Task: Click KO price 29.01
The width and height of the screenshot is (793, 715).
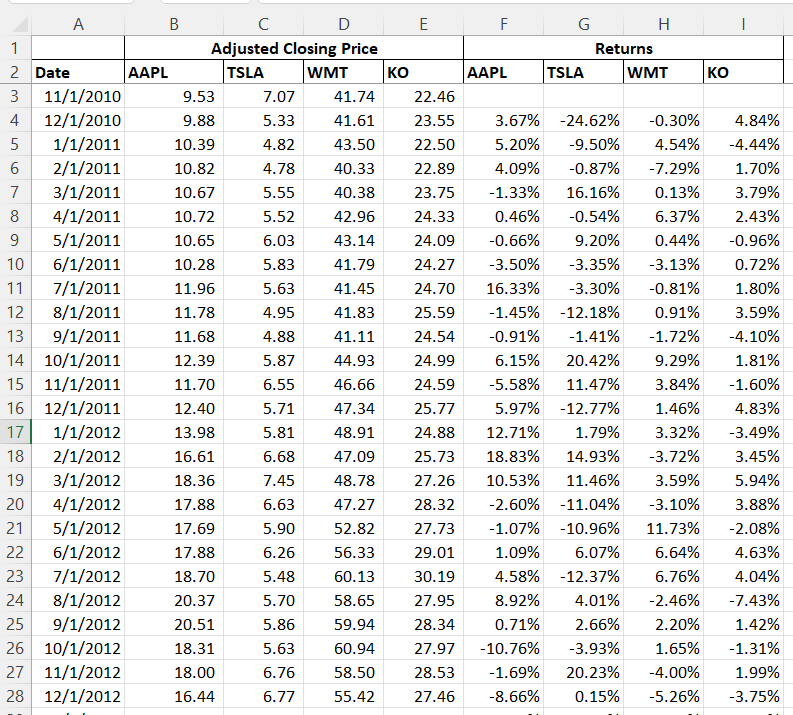Action: coord(423,552)
